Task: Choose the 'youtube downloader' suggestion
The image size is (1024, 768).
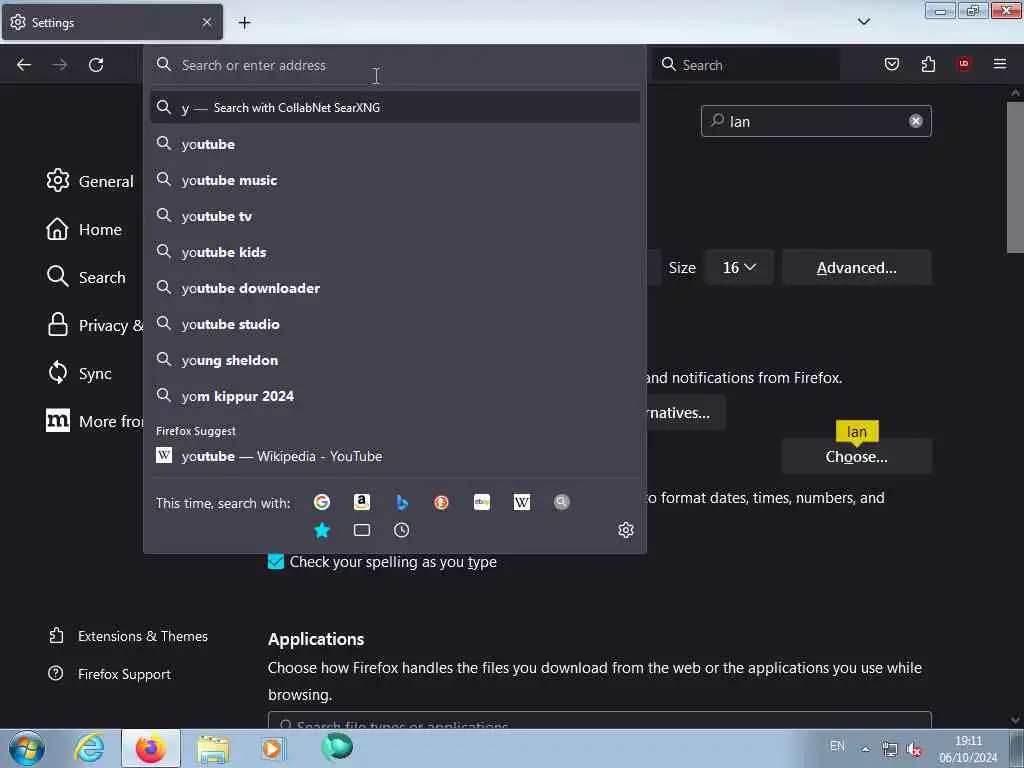Action: click(x=394, y=287)
